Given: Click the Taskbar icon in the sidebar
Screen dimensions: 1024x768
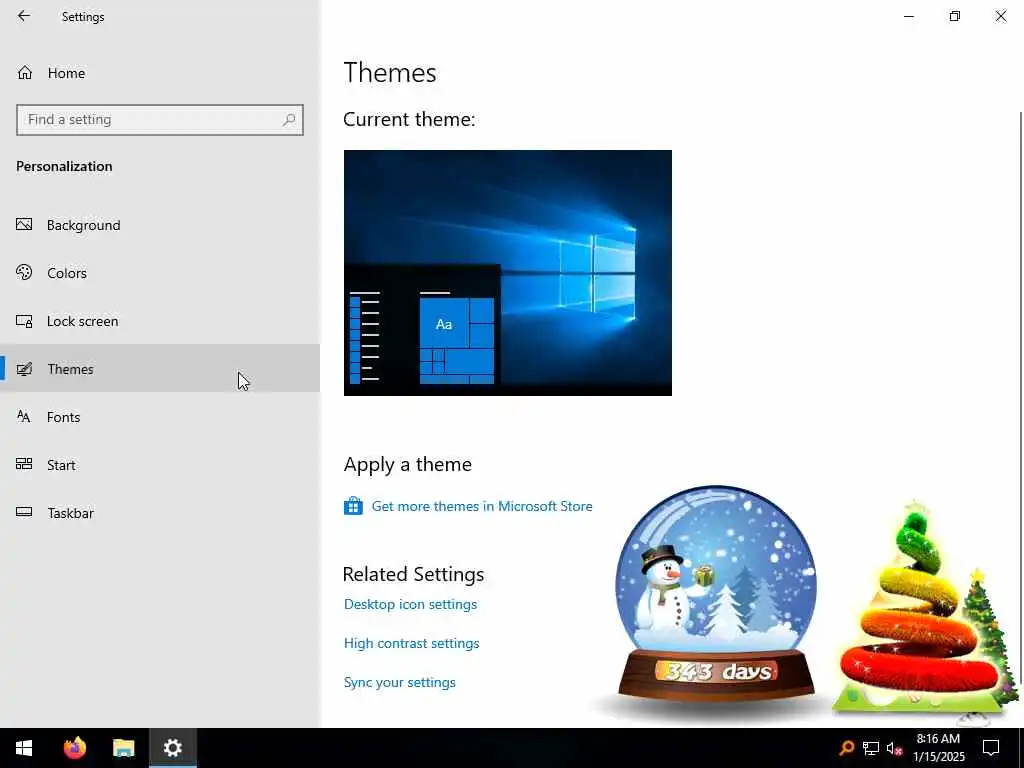Looking at the screenshot, I should [x=24, y=512].
